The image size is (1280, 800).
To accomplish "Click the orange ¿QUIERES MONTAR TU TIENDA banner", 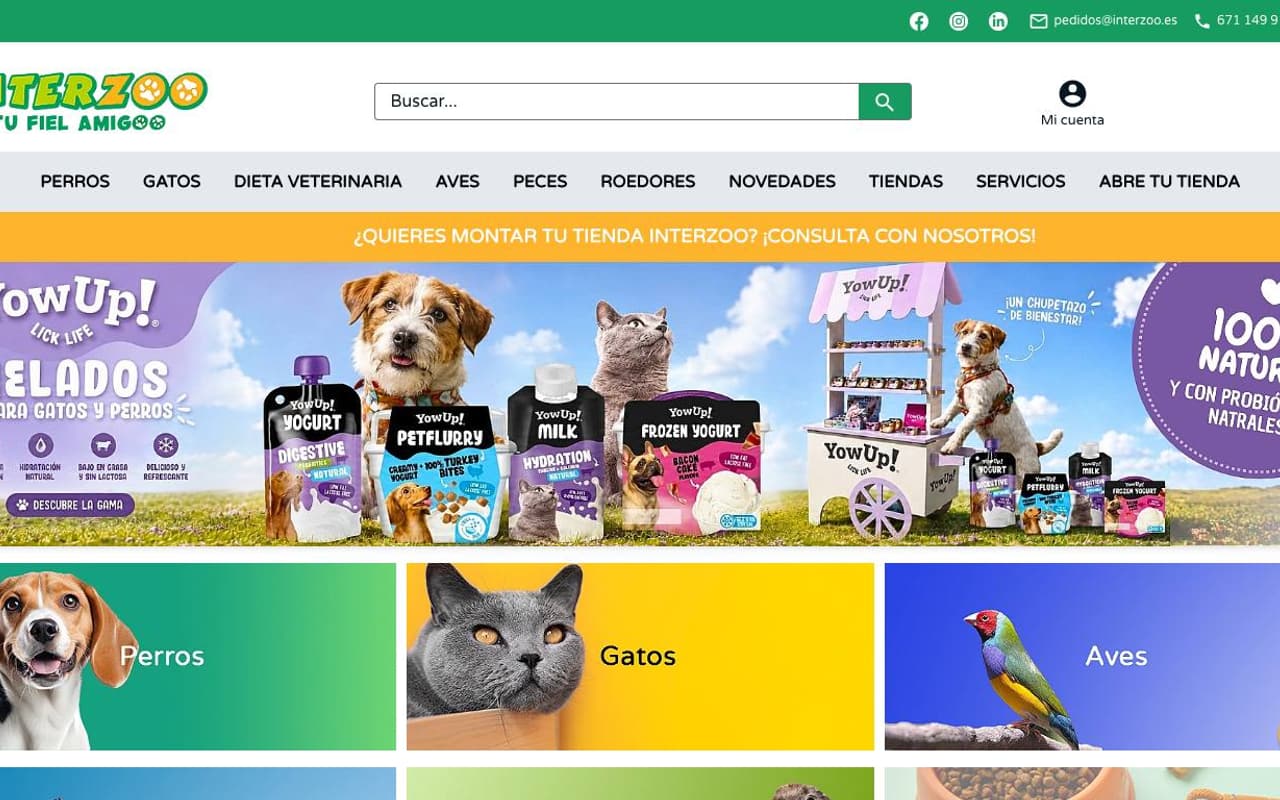I will [640, 237].
